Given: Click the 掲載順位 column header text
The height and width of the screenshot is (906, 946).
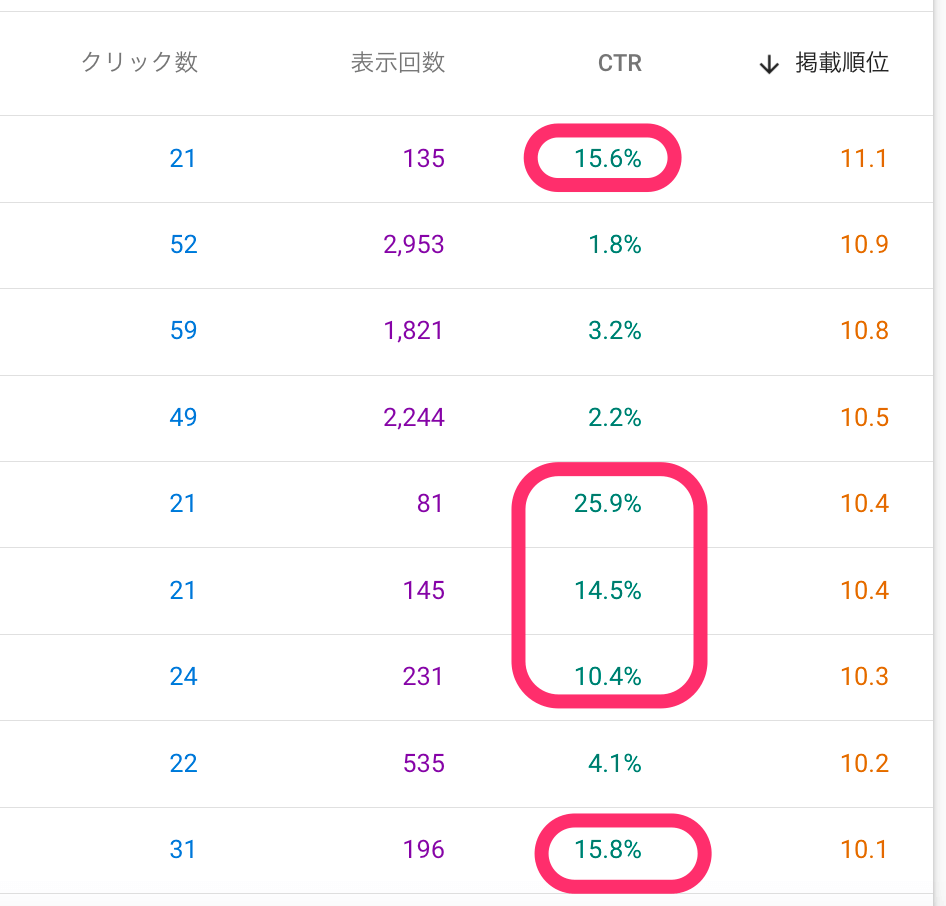Looking at the screenshot, I should (841, 64).
